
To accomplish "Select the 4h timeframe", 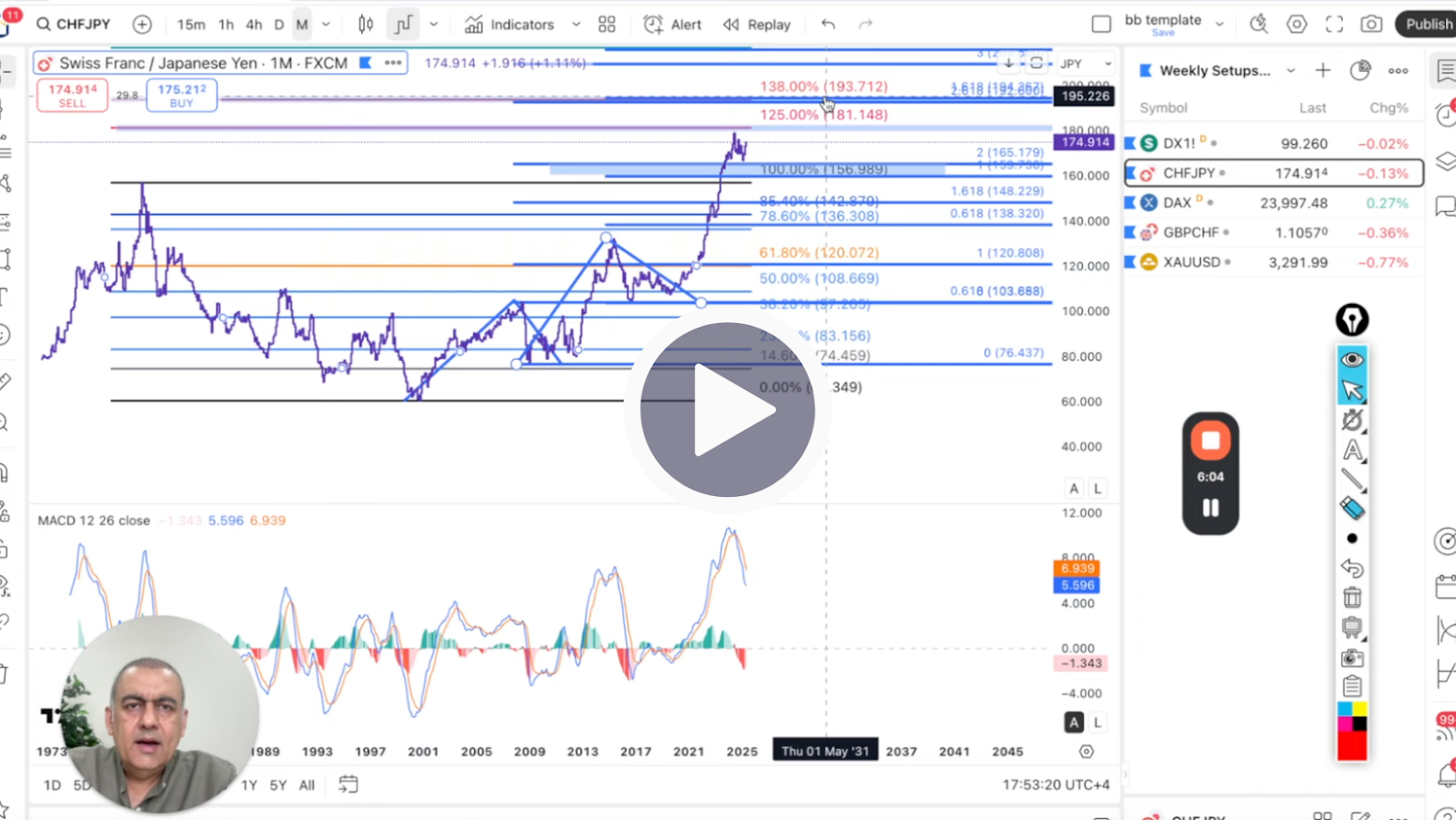I will (x=254, y=25).
